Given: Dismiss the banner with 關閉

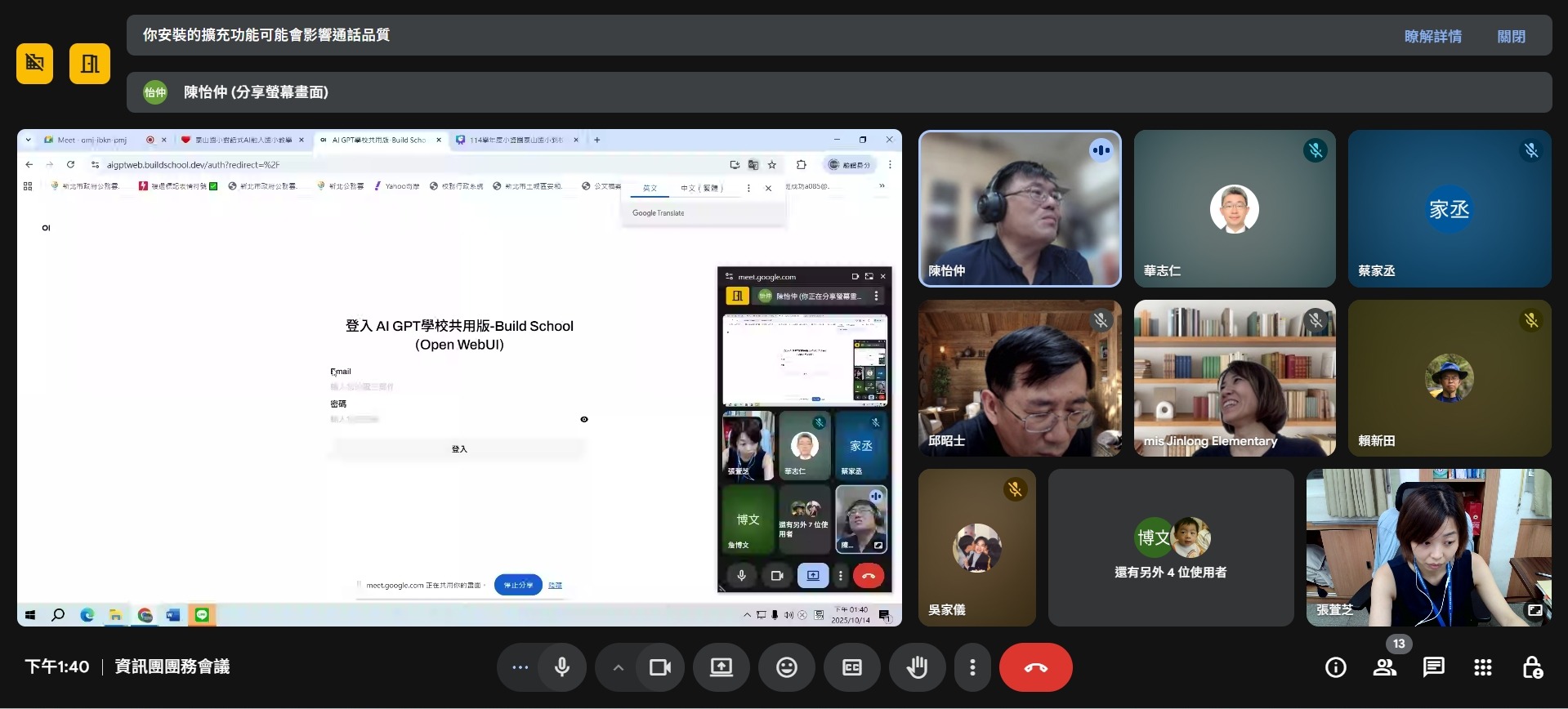Looking at the screenshot, I should tap(1511, 36).
